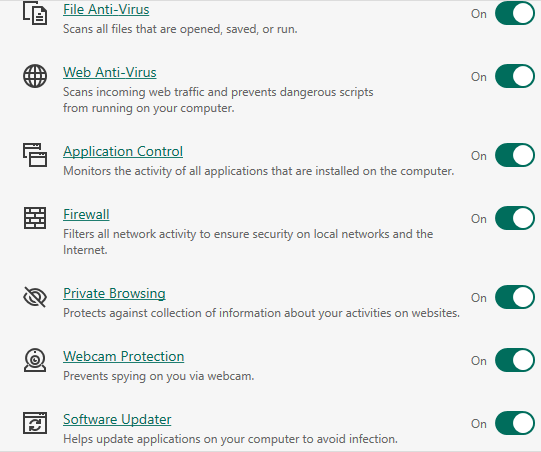Switch off the Firewall toggle
The image size is (541, 452).
point(515,218)
